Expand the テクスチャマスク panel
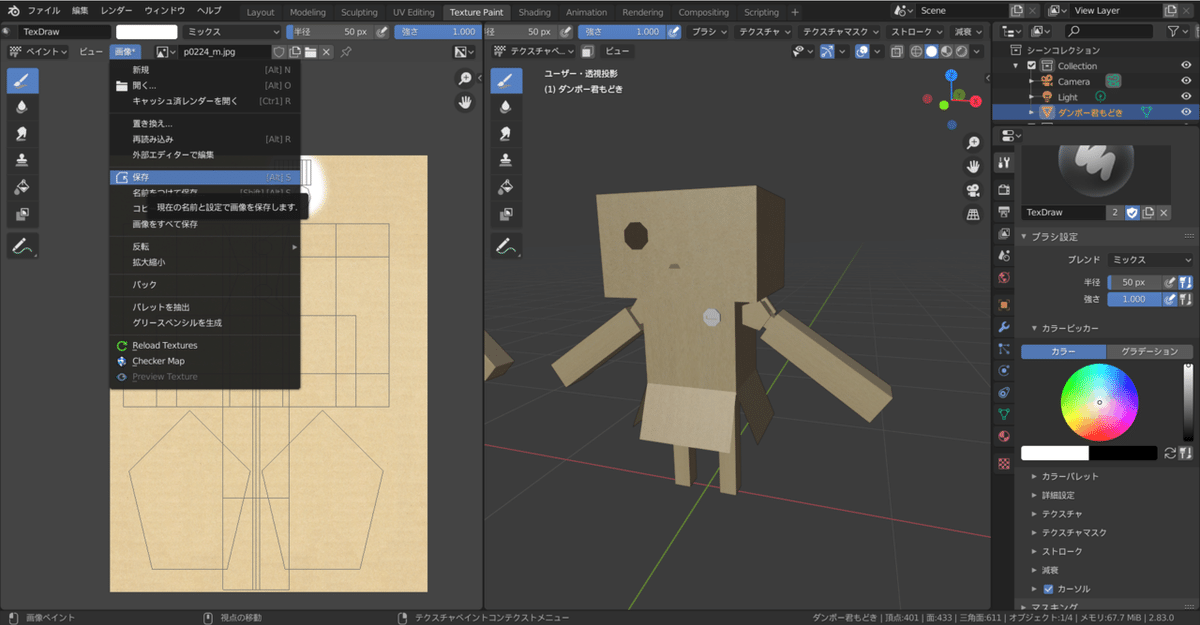Image resolution: width=1200 pixels, height=625 pixels. (1073, 532)
